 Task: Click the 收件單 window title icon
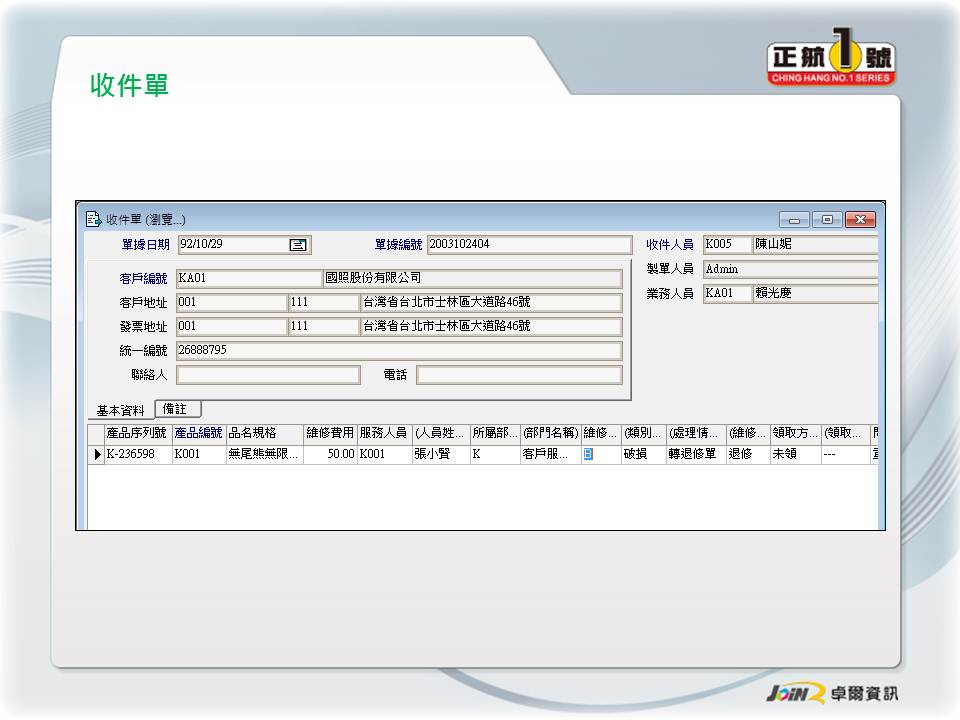93,219
